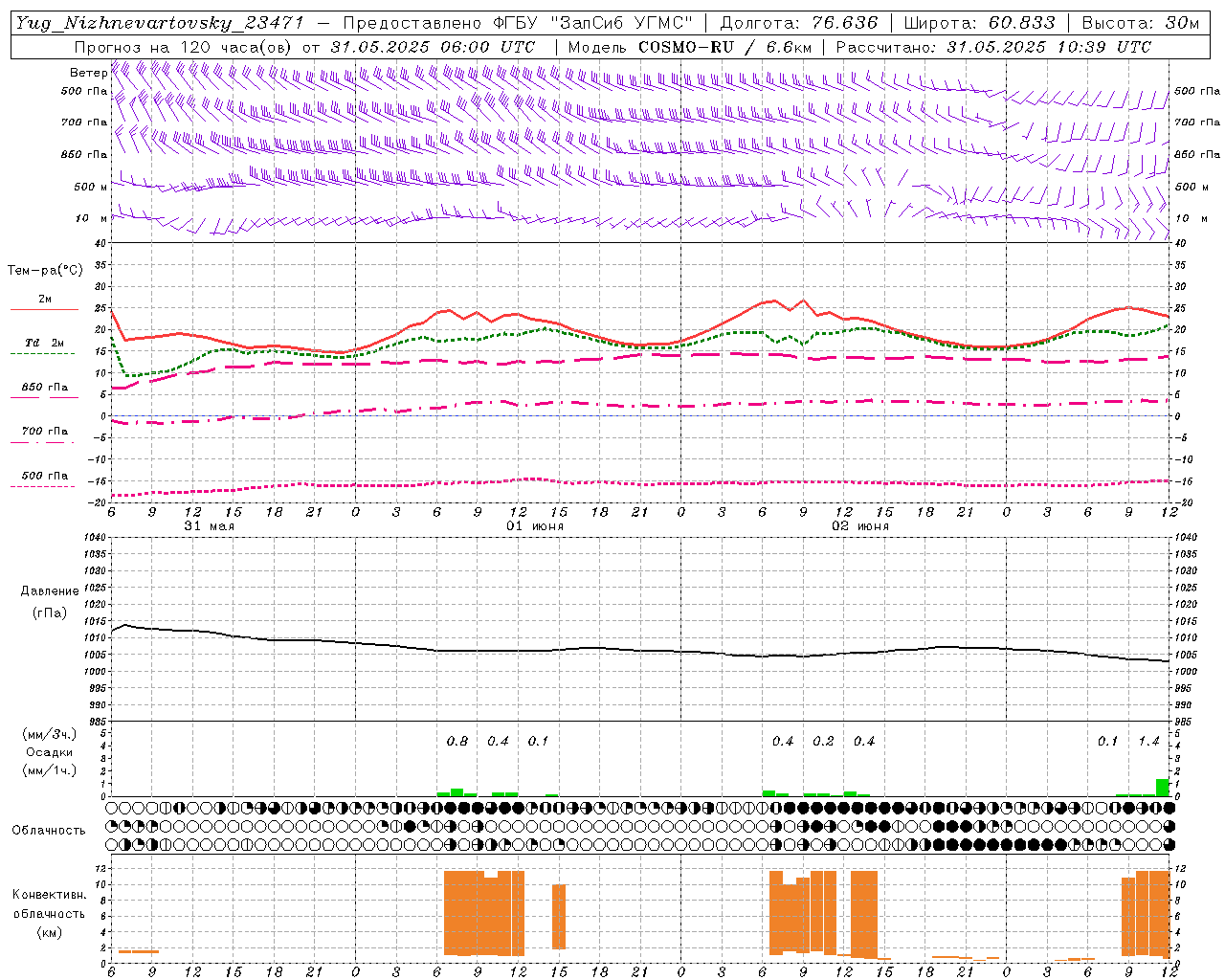Click the Модель COSMO-RU / 6.6км text
Image resolution: width=1225 pixels, height=980 pixels.
tap(689, 47)
